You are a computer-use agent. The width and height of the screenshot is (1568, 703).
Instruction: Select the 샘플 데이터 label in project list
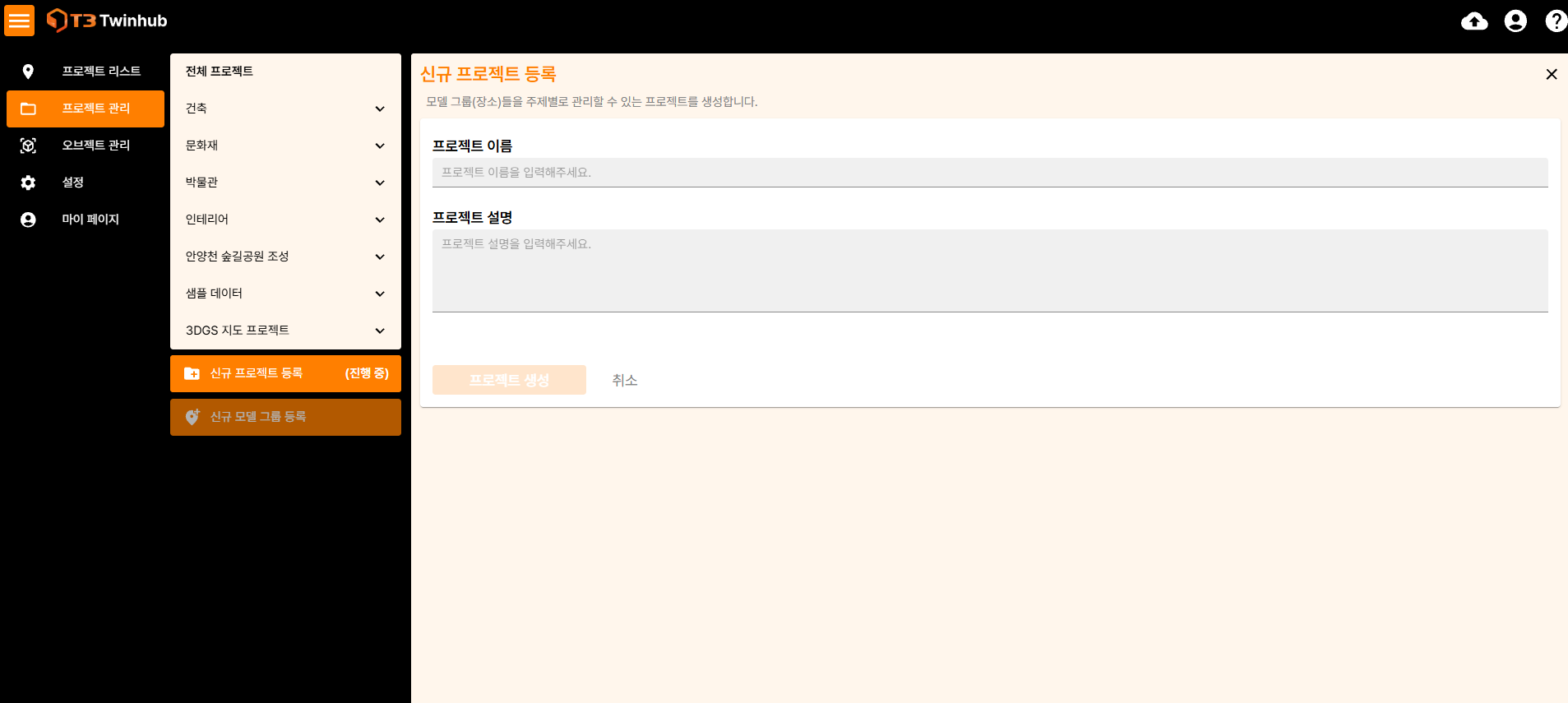(214, 294)
